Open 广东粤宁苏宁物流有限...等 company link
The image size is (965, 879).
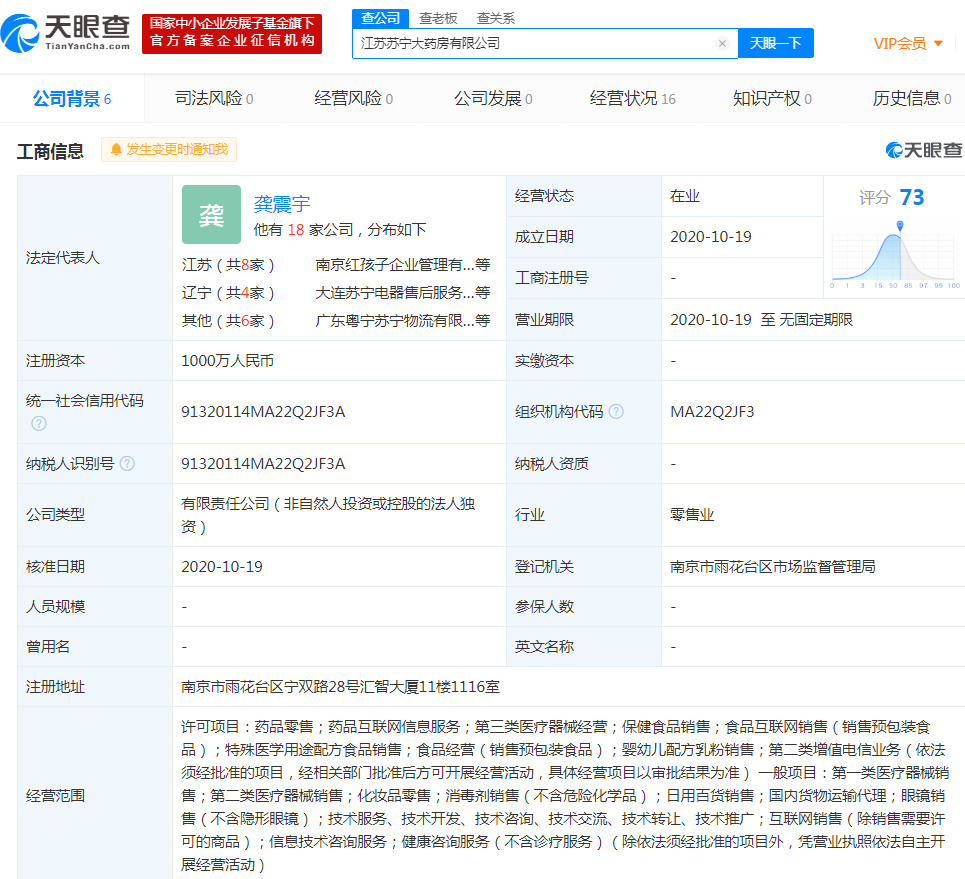pos(402,321)
